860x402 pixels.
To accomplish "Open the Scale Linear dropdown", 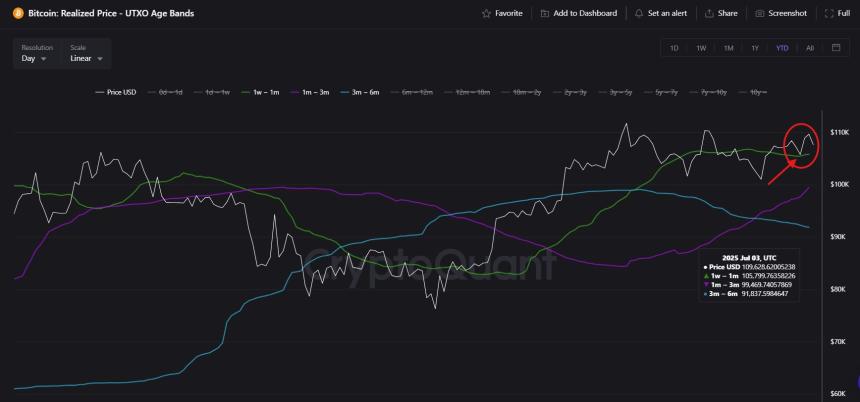I will (87, 53).
